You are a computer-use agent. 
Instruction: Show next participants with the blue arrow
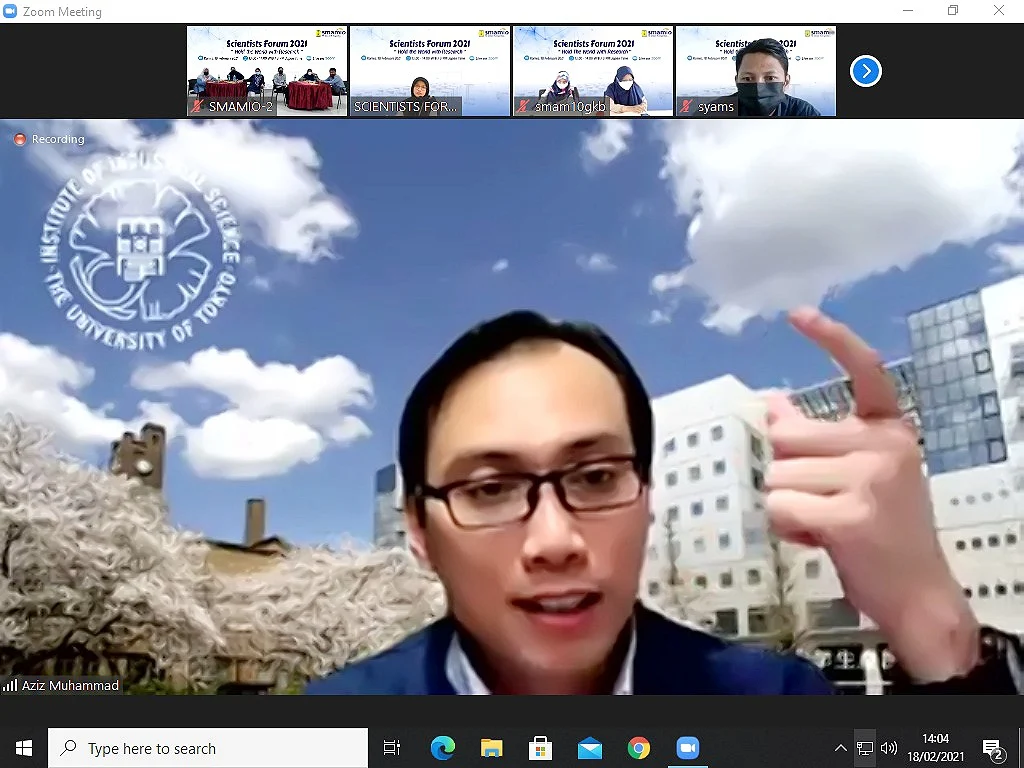click(866, 71)
